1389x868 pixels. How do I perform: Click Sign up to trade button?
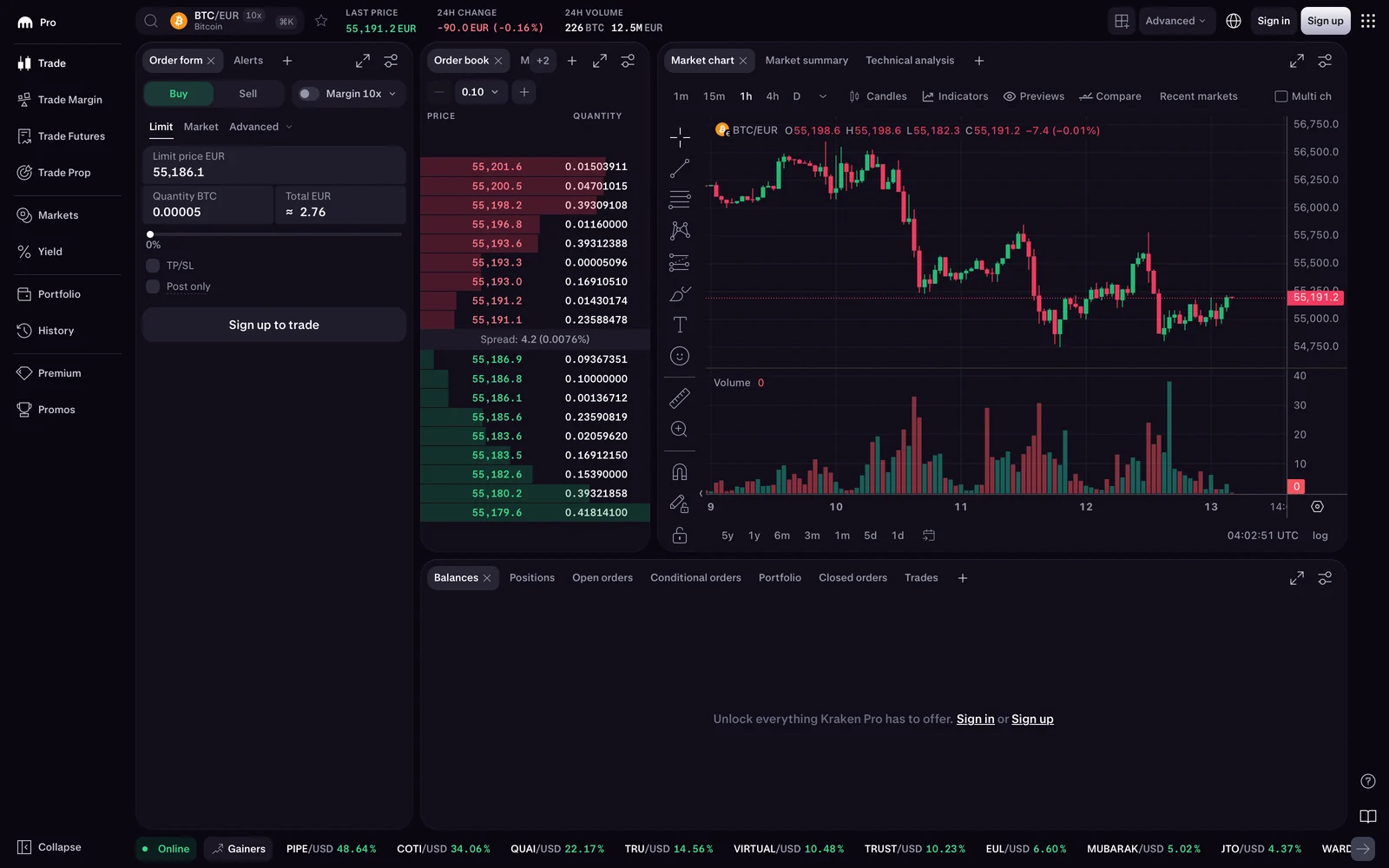274,325
